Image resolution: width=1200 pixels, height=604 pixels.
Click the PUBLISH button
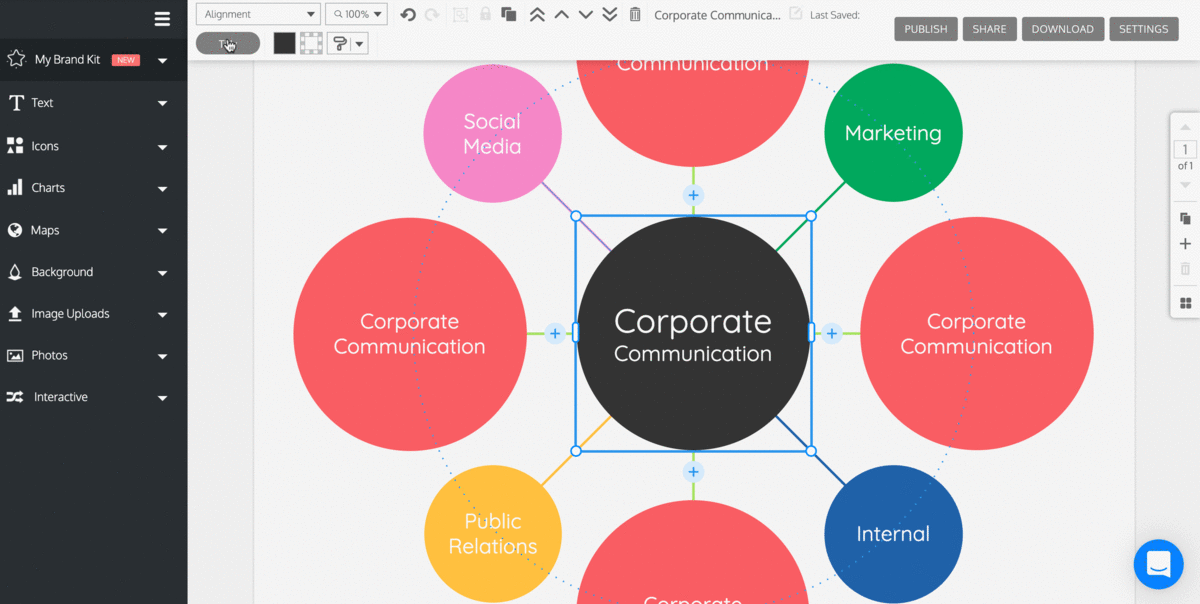[x=925, y=29]
